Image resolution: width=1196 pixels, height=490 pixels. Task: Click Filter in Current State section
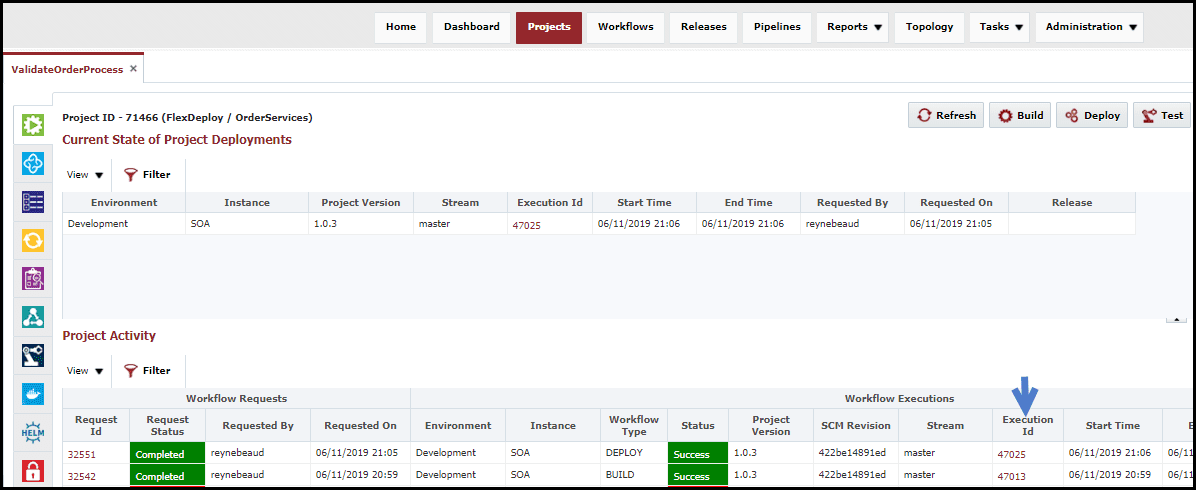pyautogui.click(x=147, y=175)
